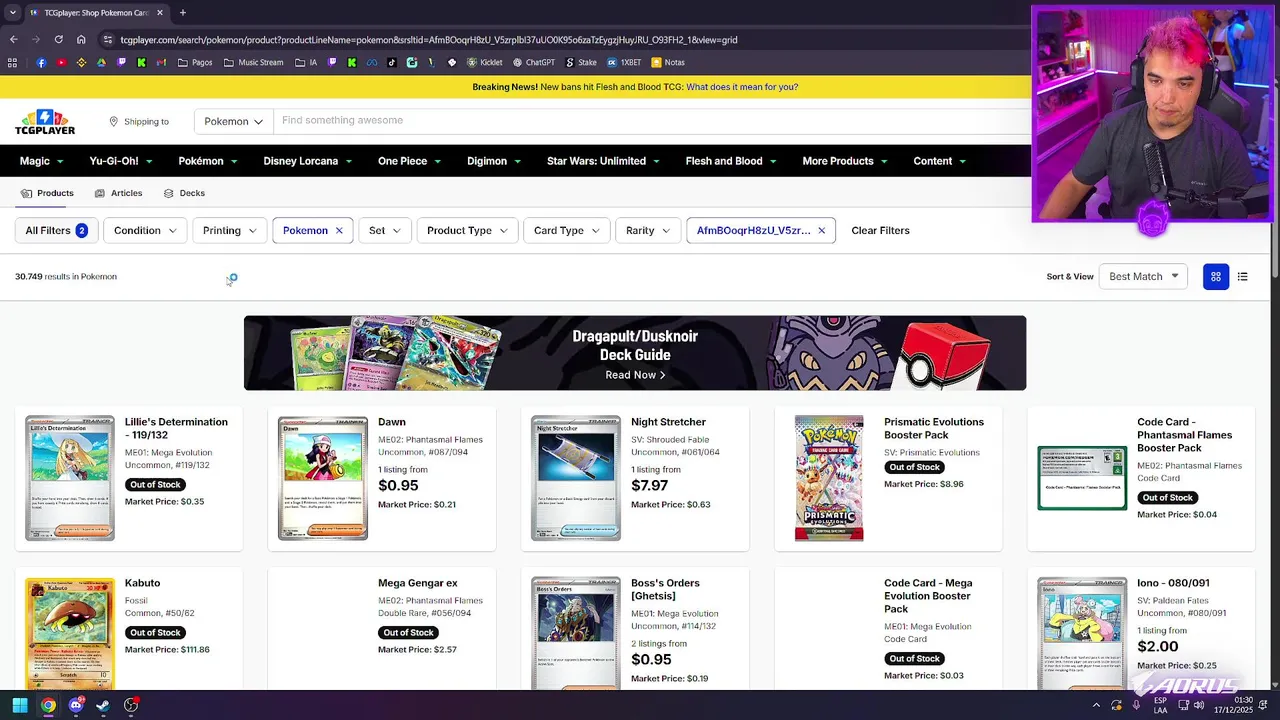Switch to the Decks tab
This screenshot has width=1280, height=720.
(x=184, y=193)
